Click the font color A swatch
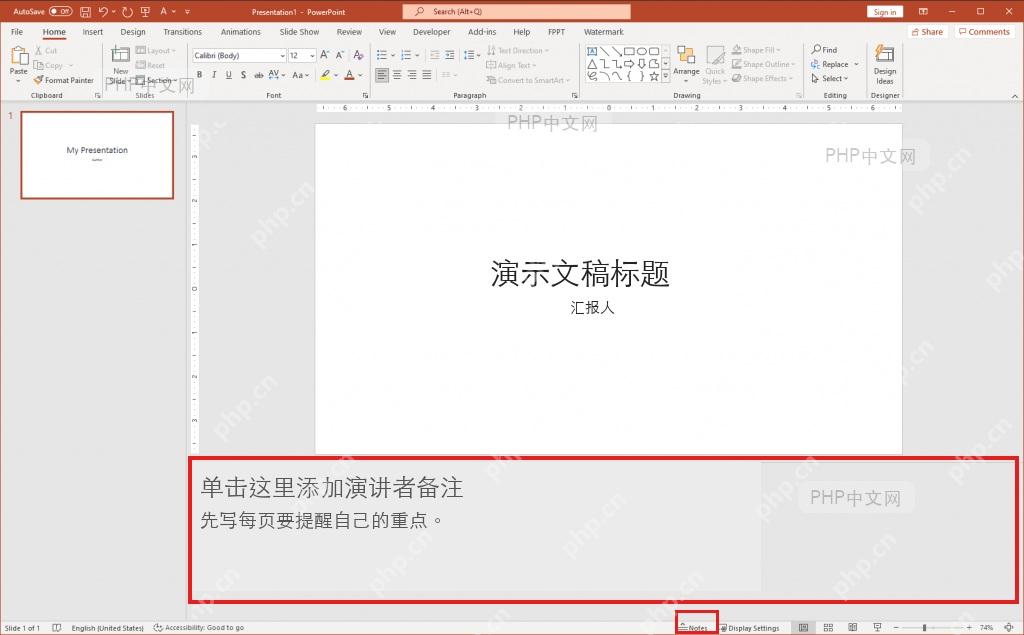The height and width of the screenshot is (635, 1024). tap(349, 75)
